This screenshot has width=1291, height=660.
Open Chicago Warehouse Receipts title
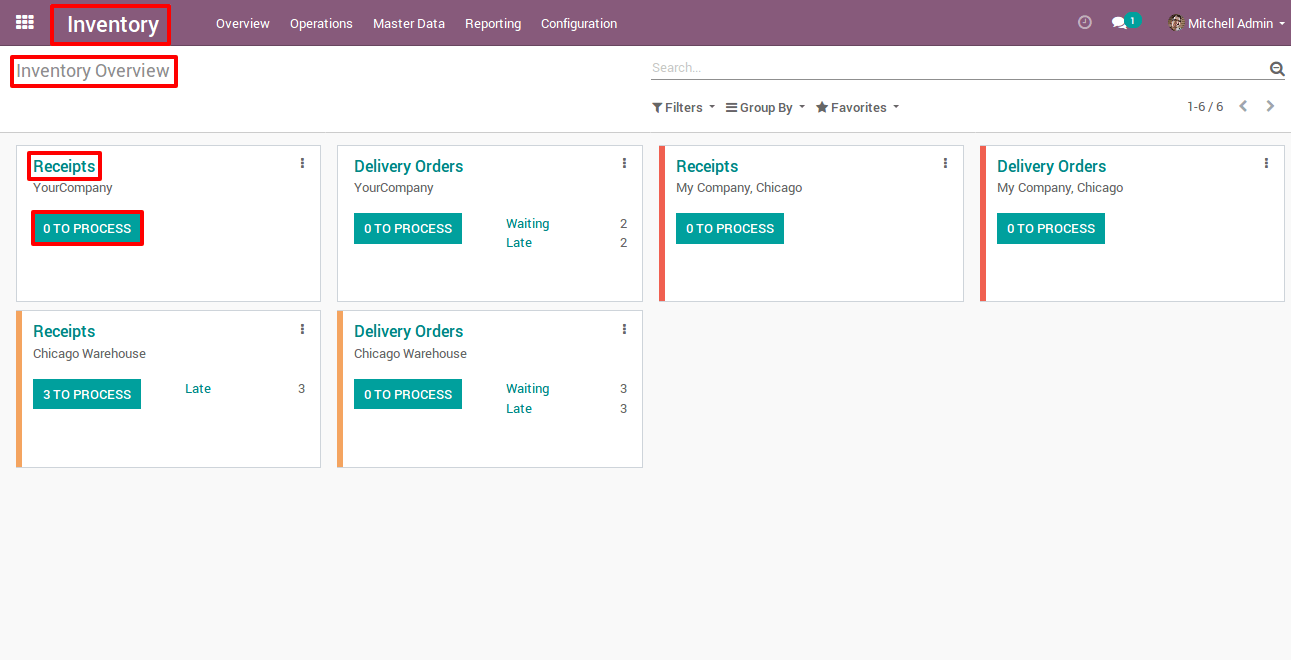pyautogui.click(x=64, y=331)
